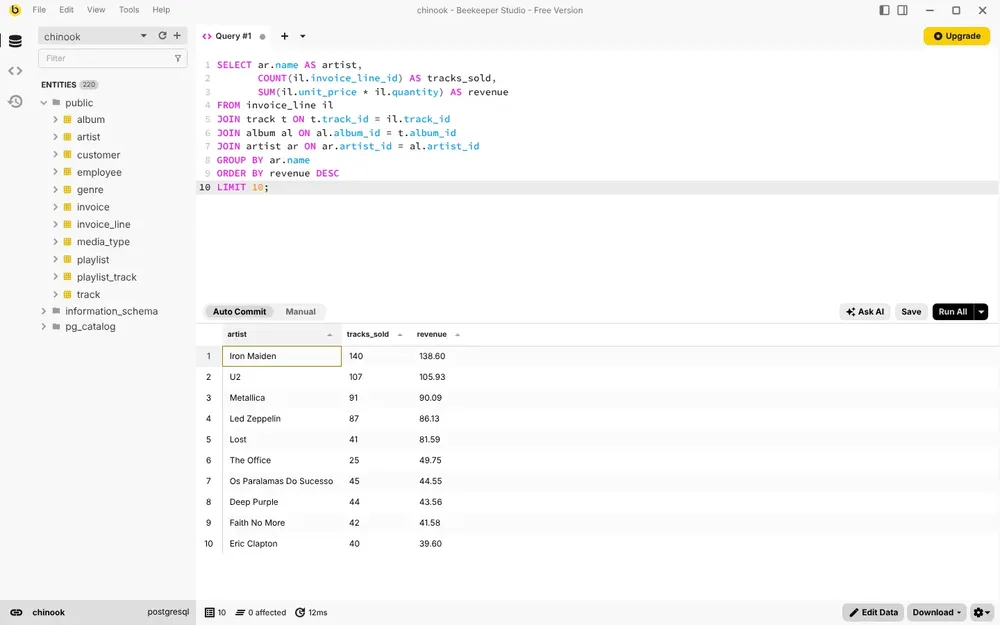Sort results by tracks_sold column
Image resolution: width=1000 pixels, height=625 pixels.
pos(376,334)
